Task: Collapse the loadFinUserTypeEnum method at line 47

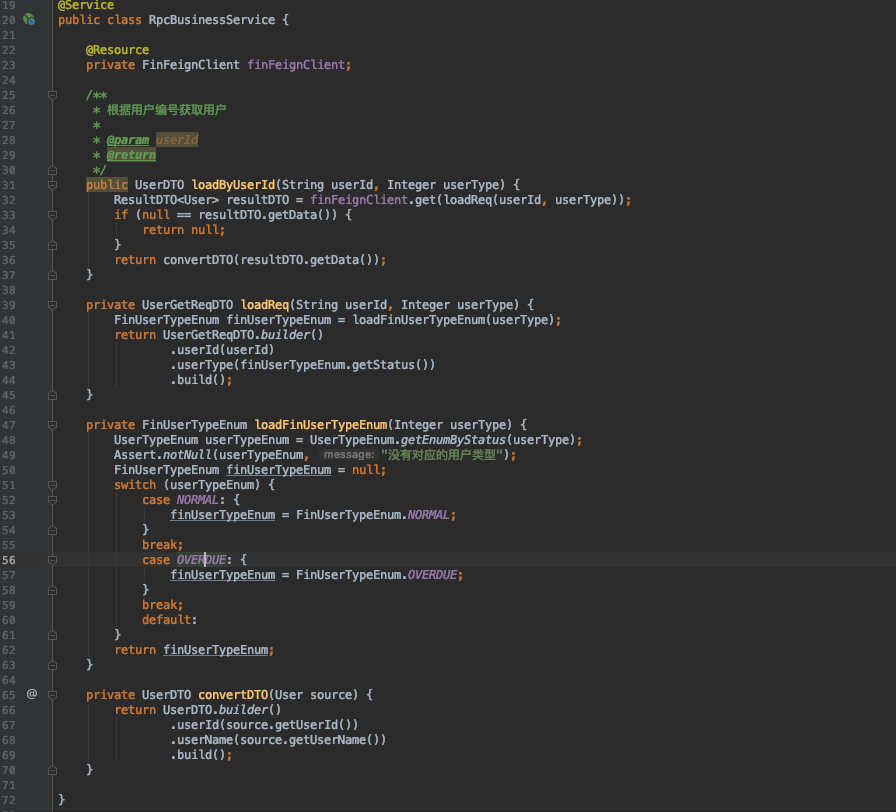Action: point(52,425)
